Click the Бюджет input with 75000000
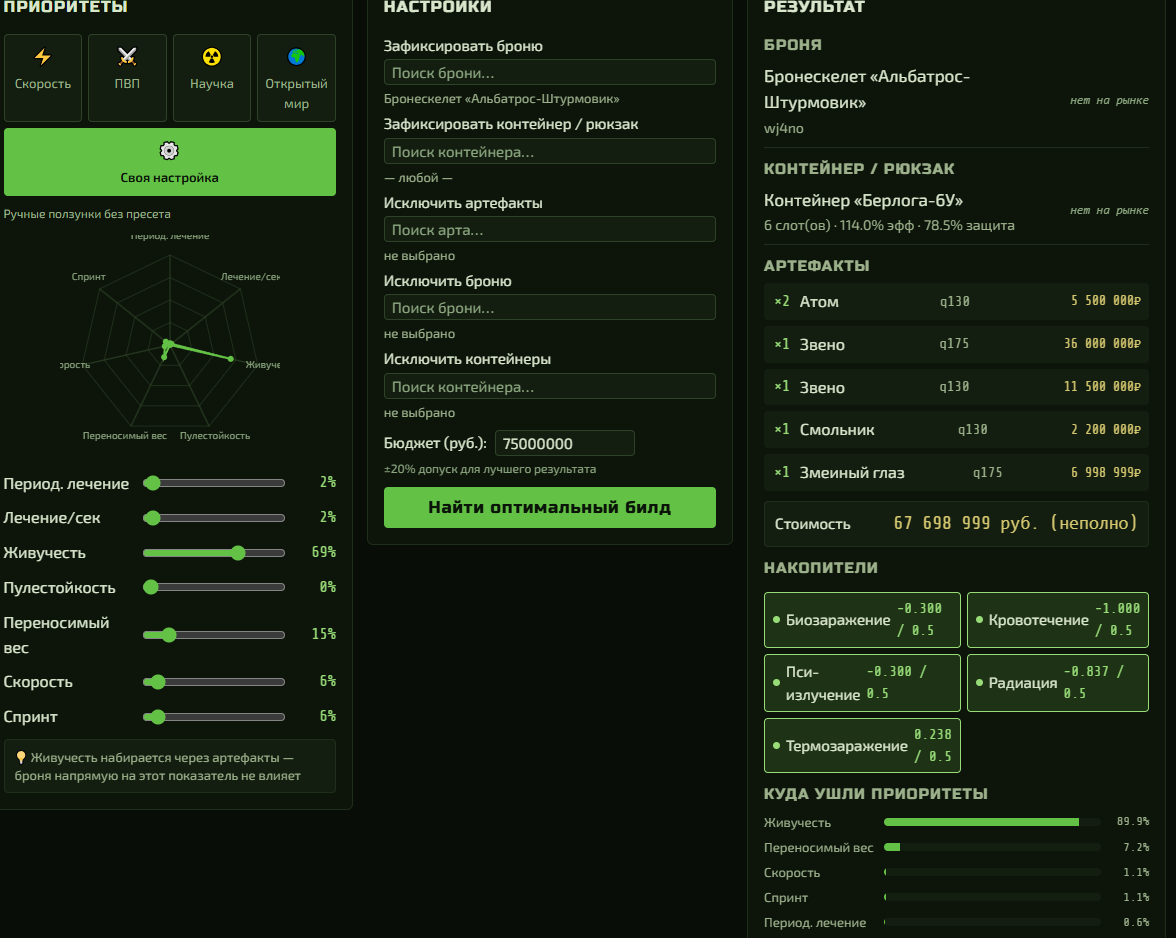Image resolution: width=1176 pixels, height=938 pixels. (x=565, y=443)
